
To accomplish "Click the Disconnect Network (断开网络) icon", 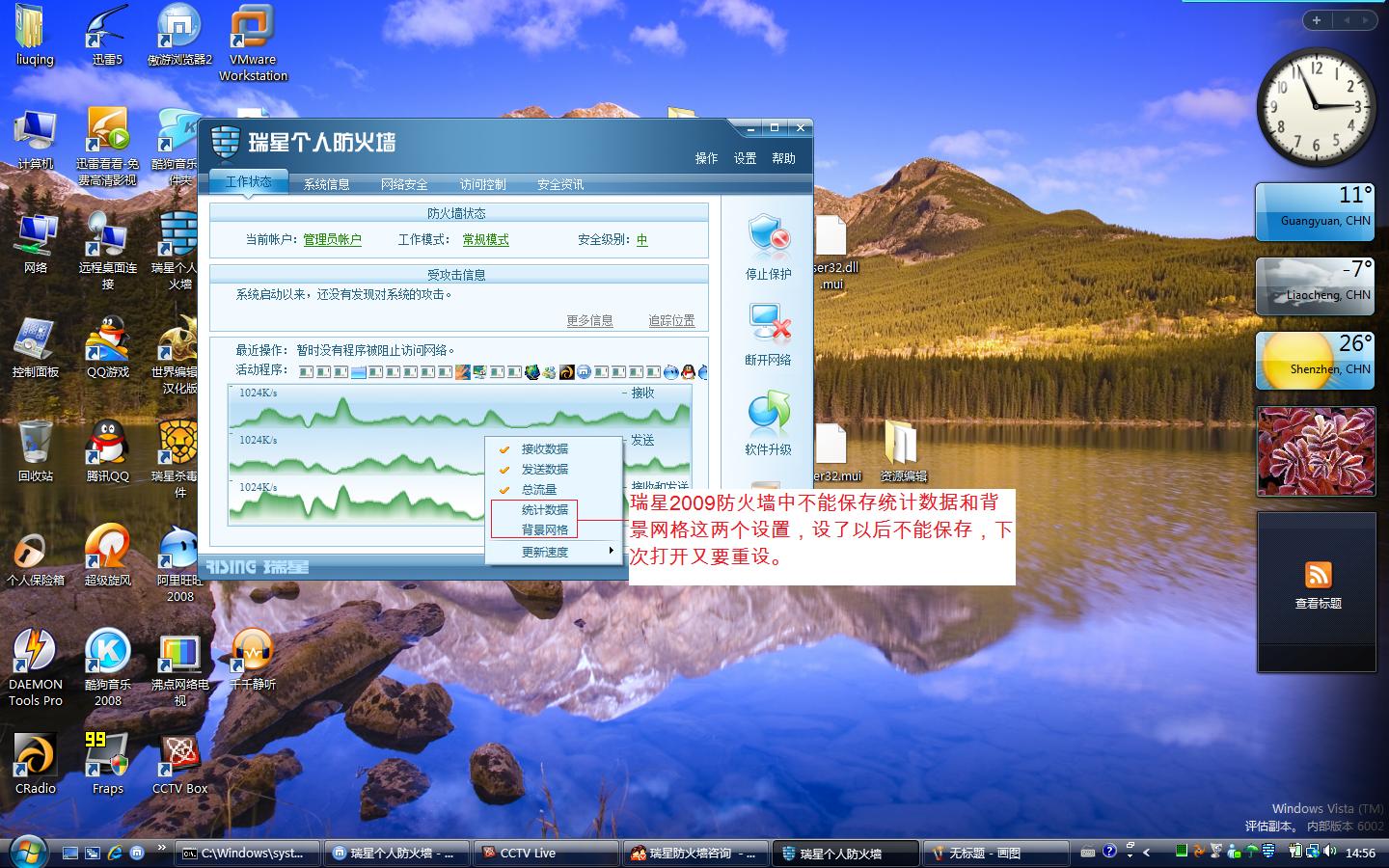I will tap(769, 324).
